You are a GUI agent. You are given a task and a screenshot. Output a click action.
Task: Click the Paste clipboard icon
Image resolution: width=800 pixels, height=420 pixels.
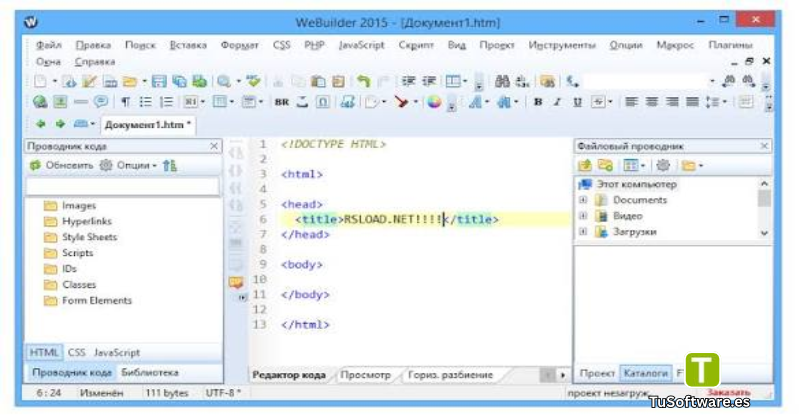tap(318, 82)
